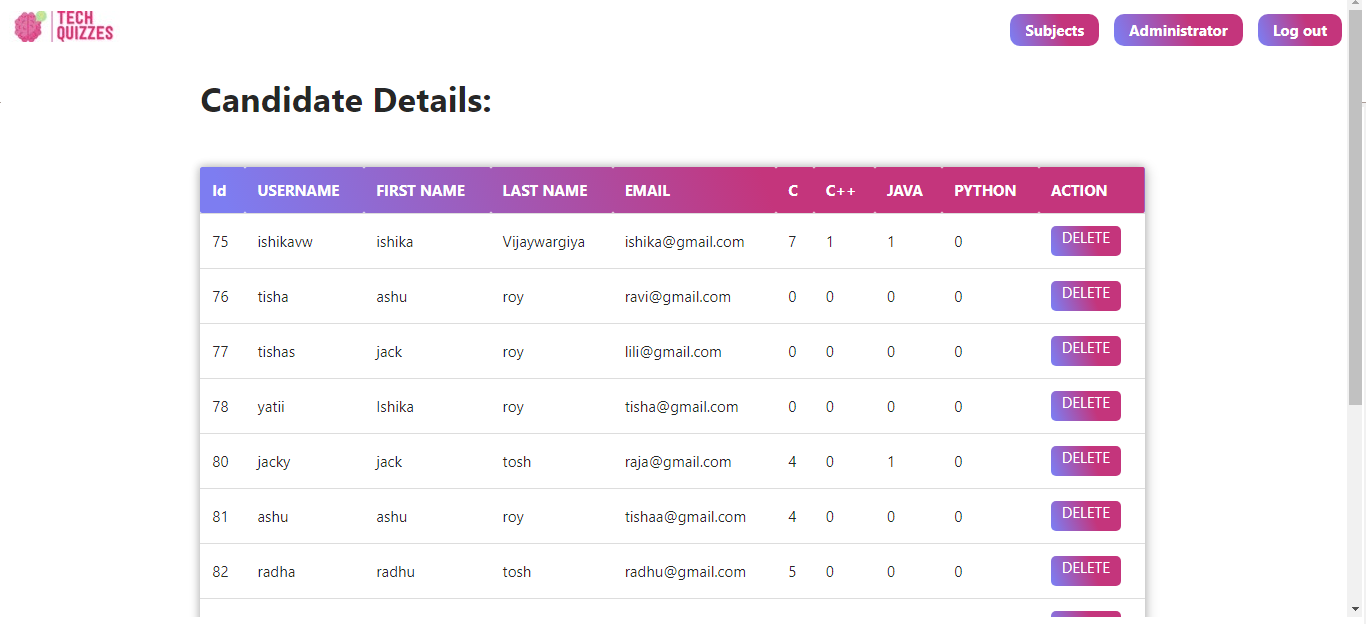
Task: Click the JAVA column header
Action: 905,190
